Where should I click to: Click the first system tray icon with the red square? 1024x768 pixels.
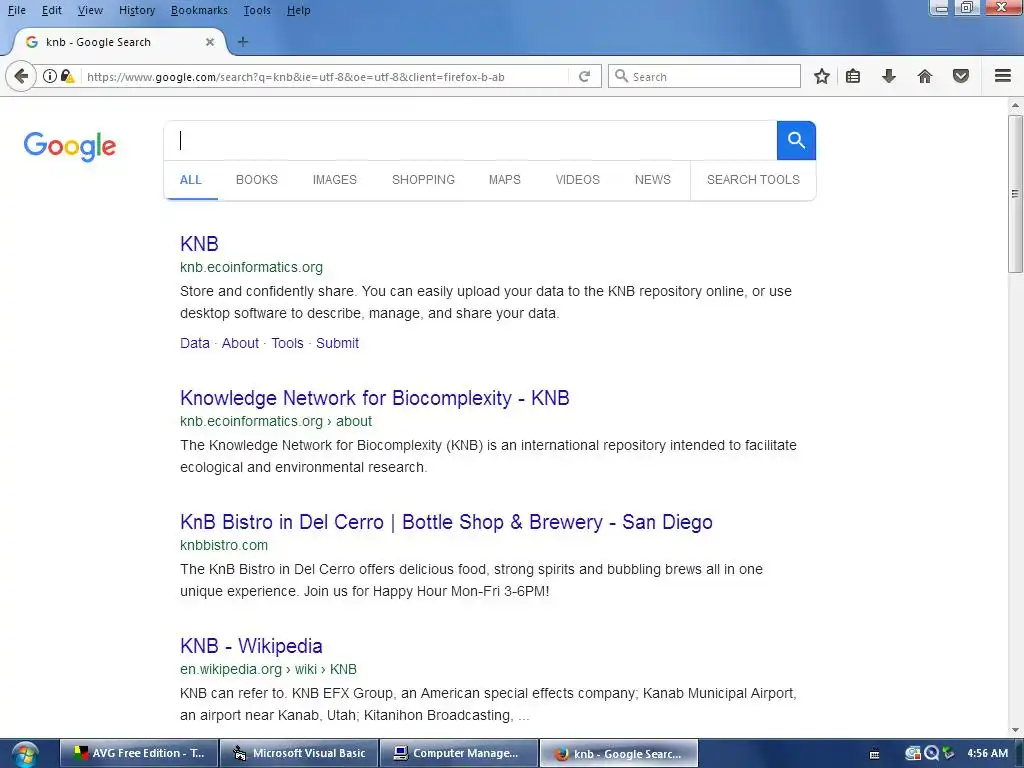click(913, 753)
